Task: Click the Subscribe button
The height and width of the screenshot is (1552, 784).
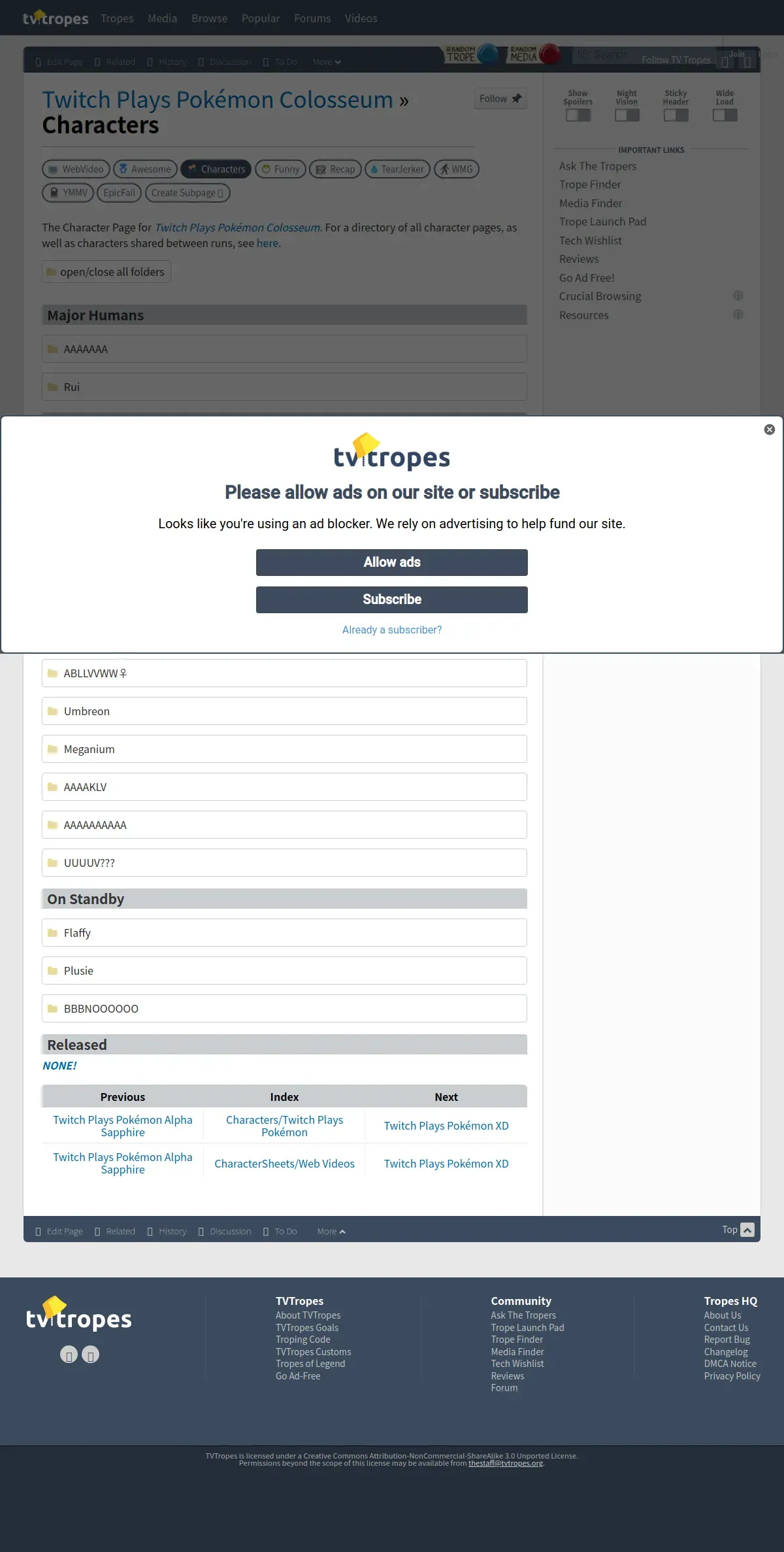Action: 392,599
